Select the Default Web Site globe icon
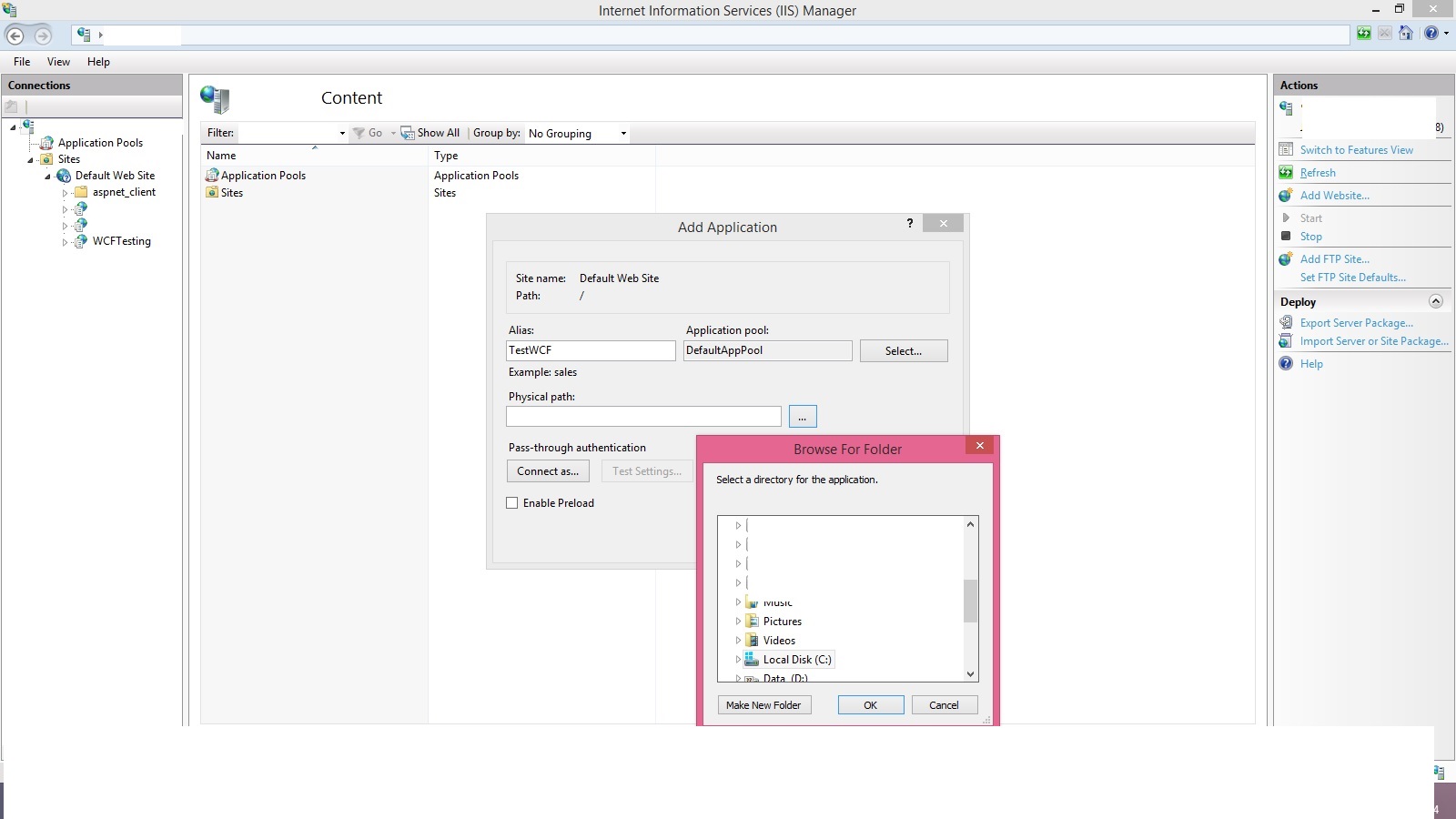The image size is (1456, 819). [x=64, y=176]
